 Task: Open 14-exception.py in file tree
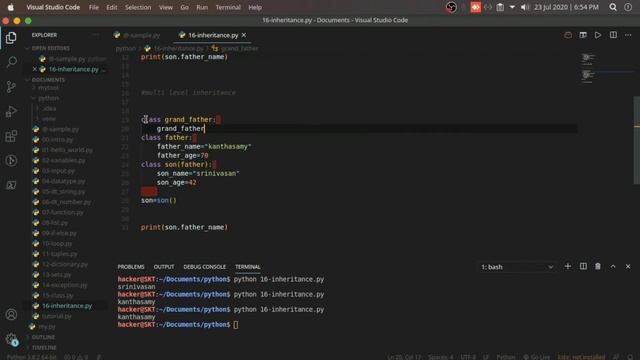(x=64, y=285)
